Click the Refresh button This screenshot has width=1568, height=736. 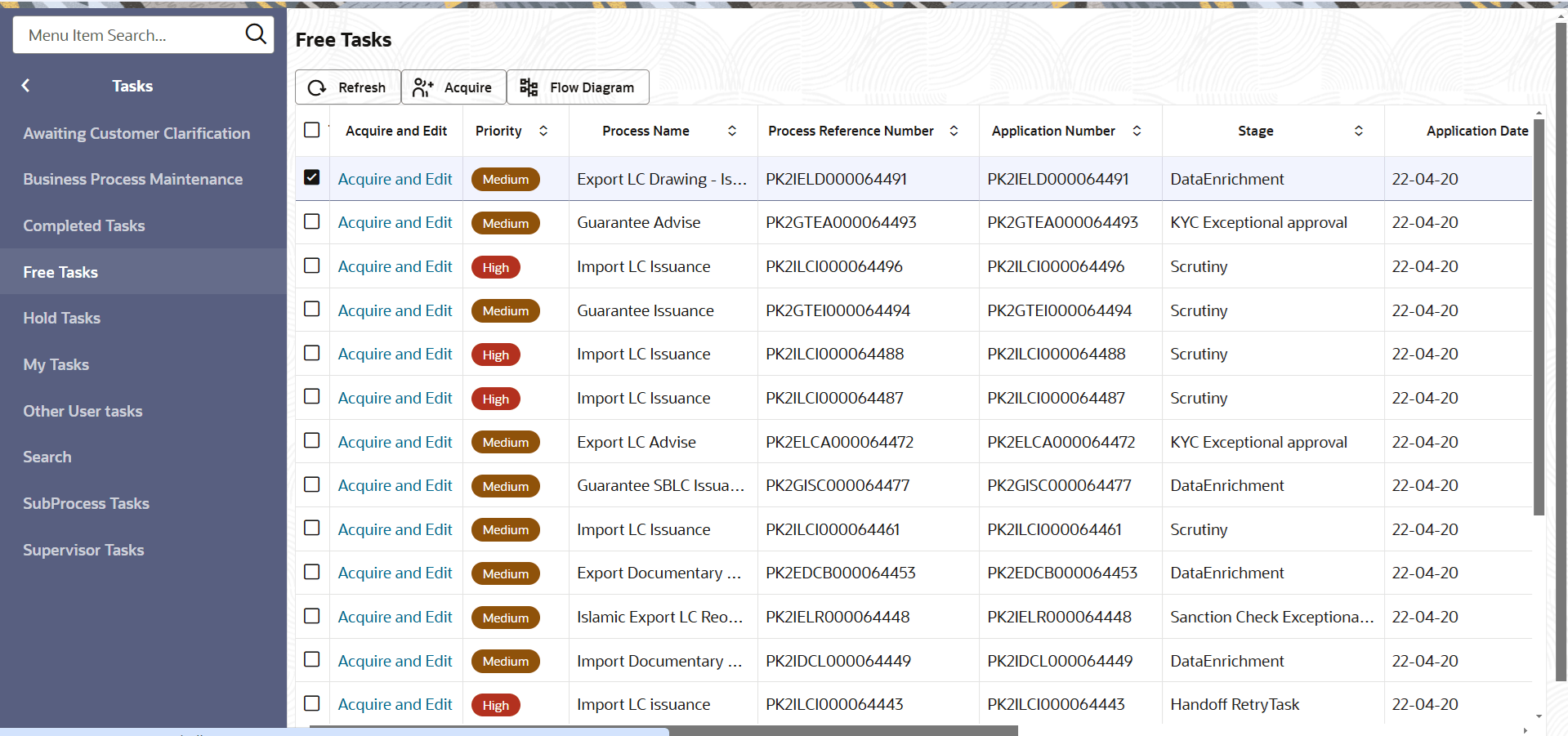tap(347, 87)
